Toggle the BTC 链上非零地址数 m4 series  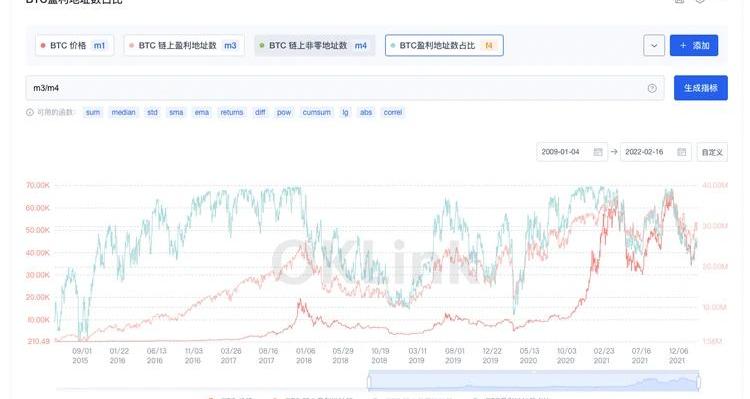[315, 45]
